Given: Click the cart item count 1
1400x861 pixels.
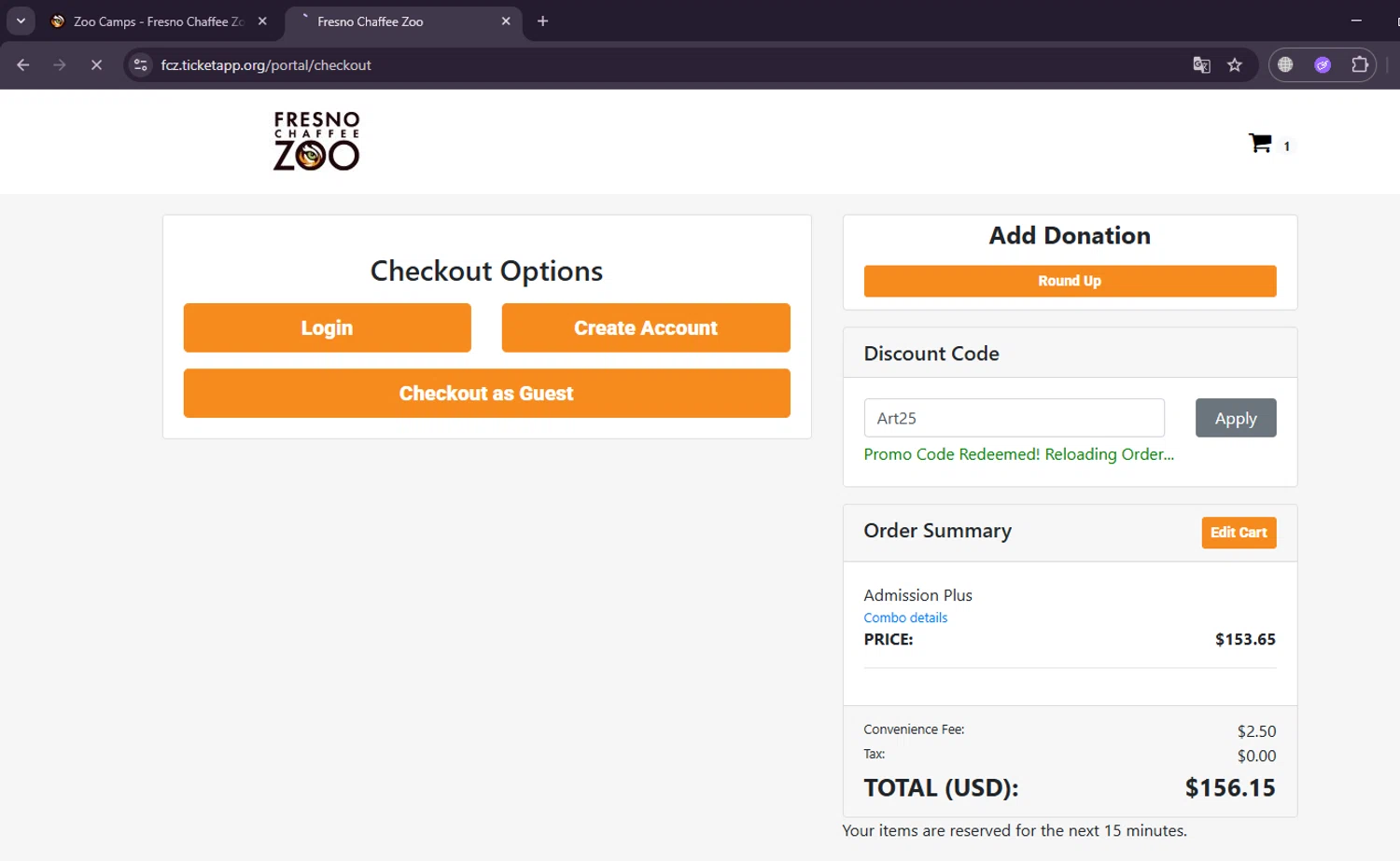Looking at the screenshot, I should tap(1286, 146).
